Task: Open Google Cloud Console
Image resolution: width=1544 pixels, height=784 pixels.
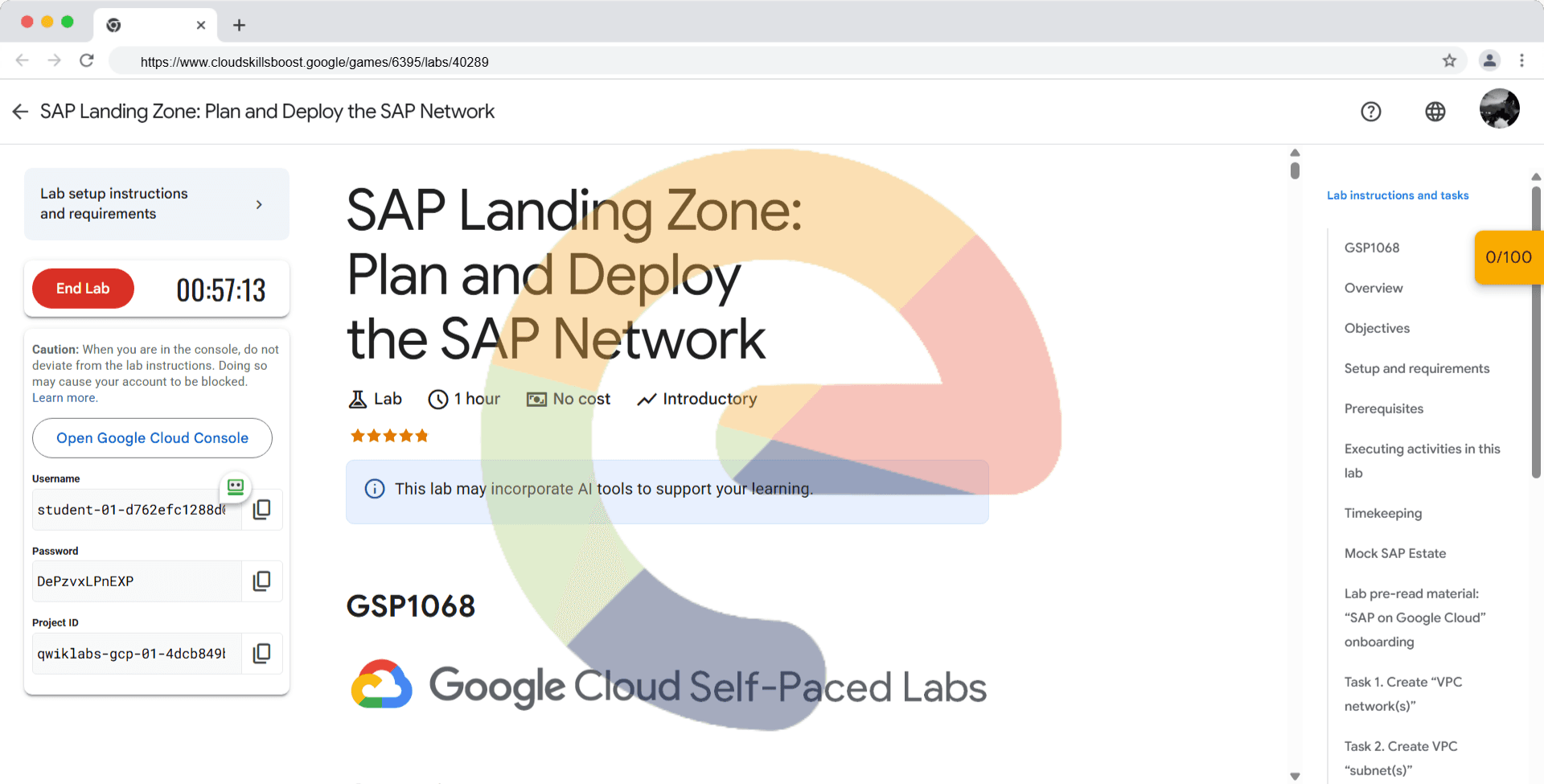Action: pos(152,438)
